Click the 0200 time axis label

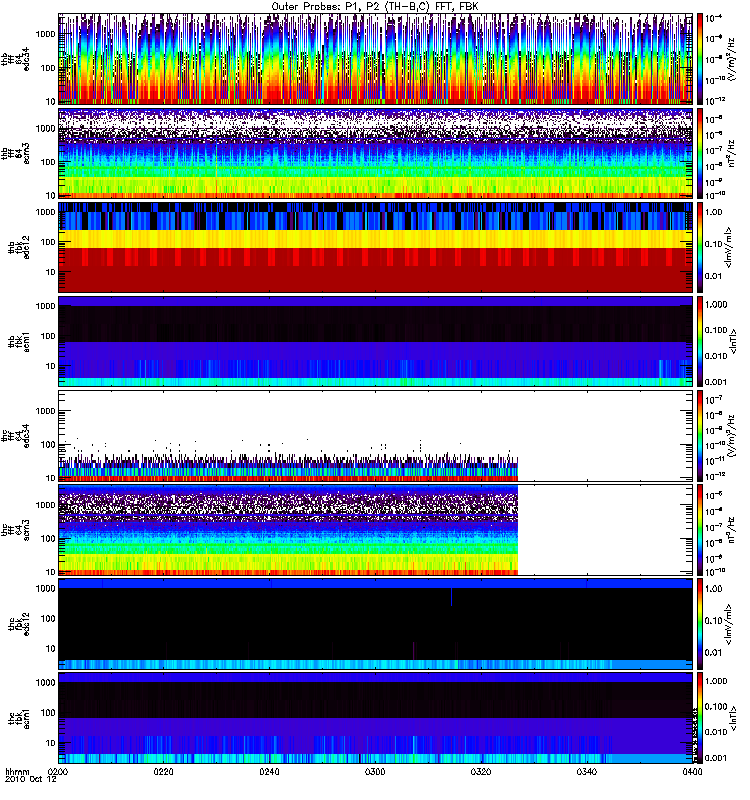click(x=59, y=771)
